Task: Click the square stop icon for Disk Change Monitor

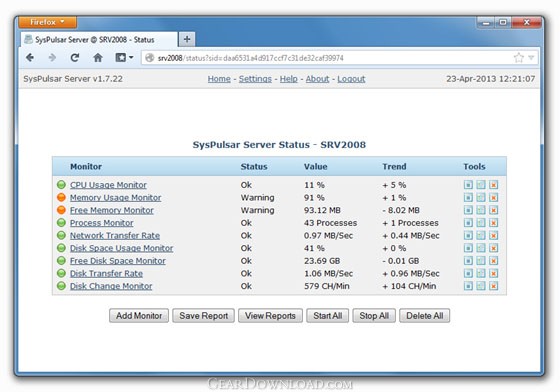Action: (x=468, y=286)
